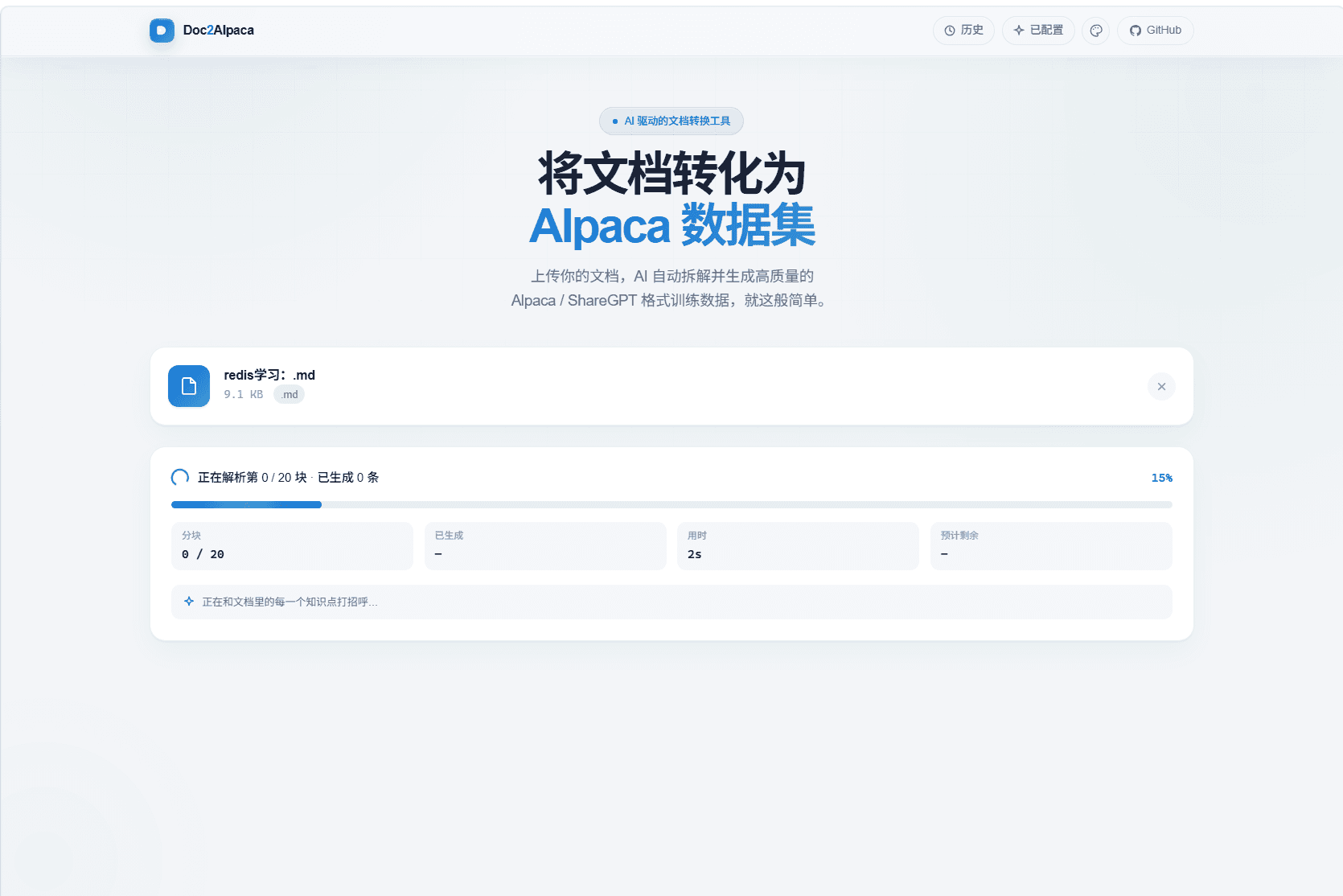Open the GitHub link
This screenshot has width=1343, height=896.
[x=1155, y=31]
